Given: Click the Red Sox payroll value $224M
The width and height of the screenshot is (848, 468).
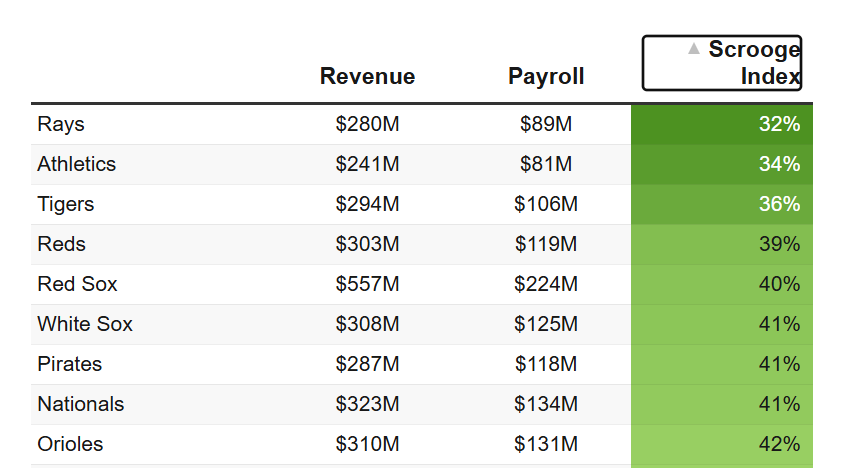Looking at the screenshot, I should (x=546, y=285).
